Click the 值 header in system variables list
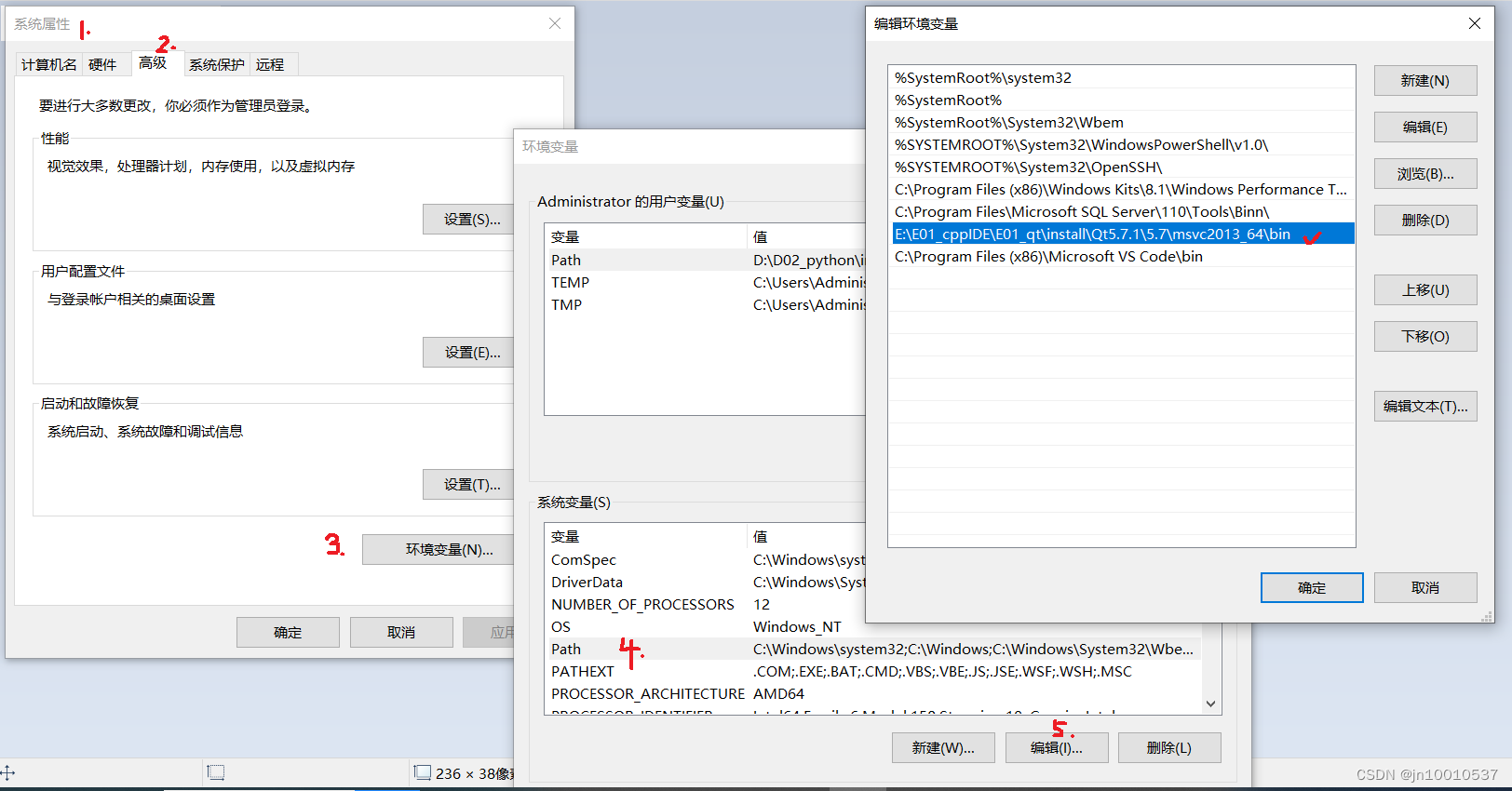The image size is (1512, 791). (x=806, y=537)
